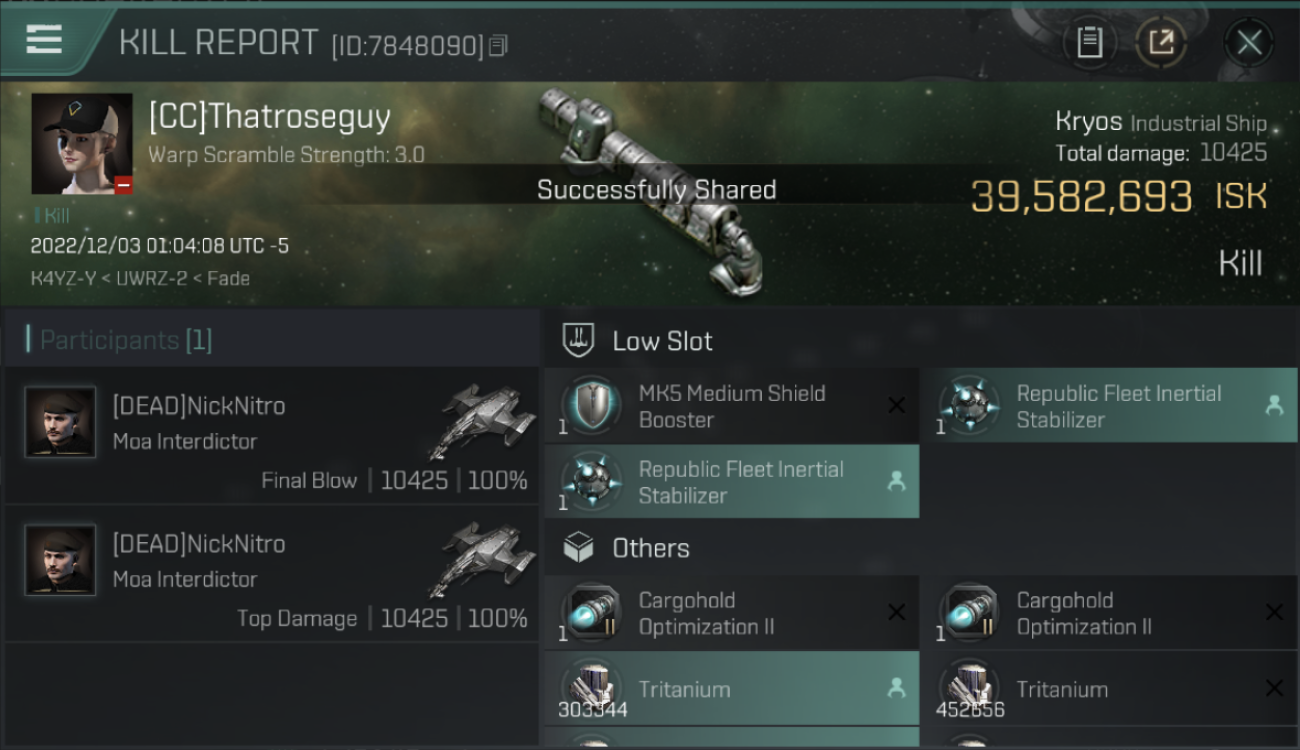Copy the kill report ID
This screenshot has width=1300, height=750.
click(x=498, y=46)
